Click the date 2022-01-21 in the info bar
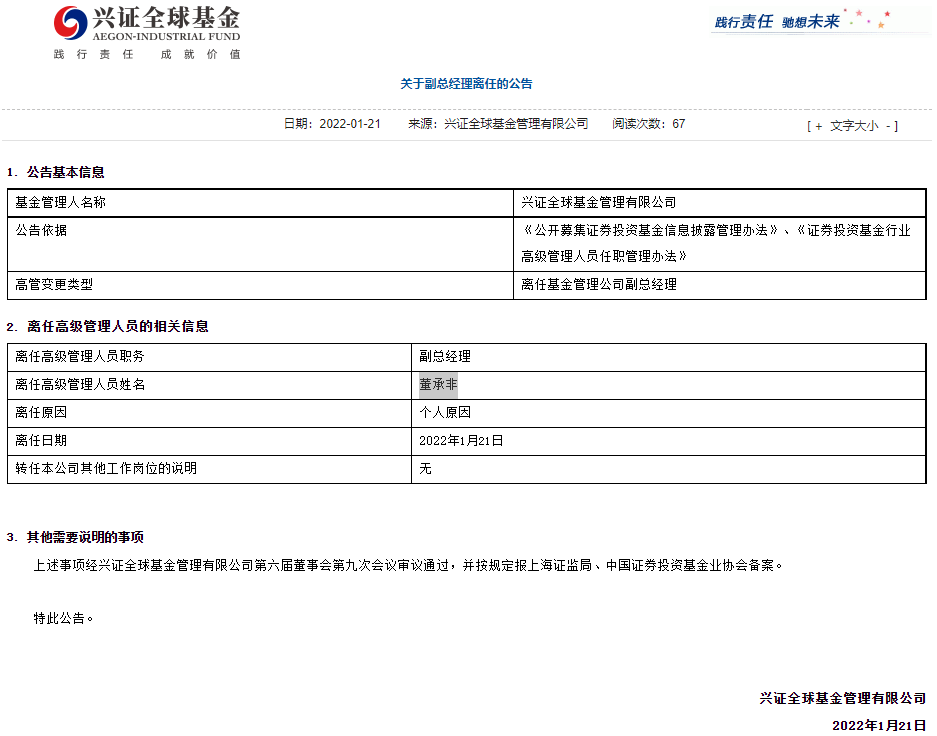Image resolution: width=937 pixels, height=736 pixels. pos(350,124)
